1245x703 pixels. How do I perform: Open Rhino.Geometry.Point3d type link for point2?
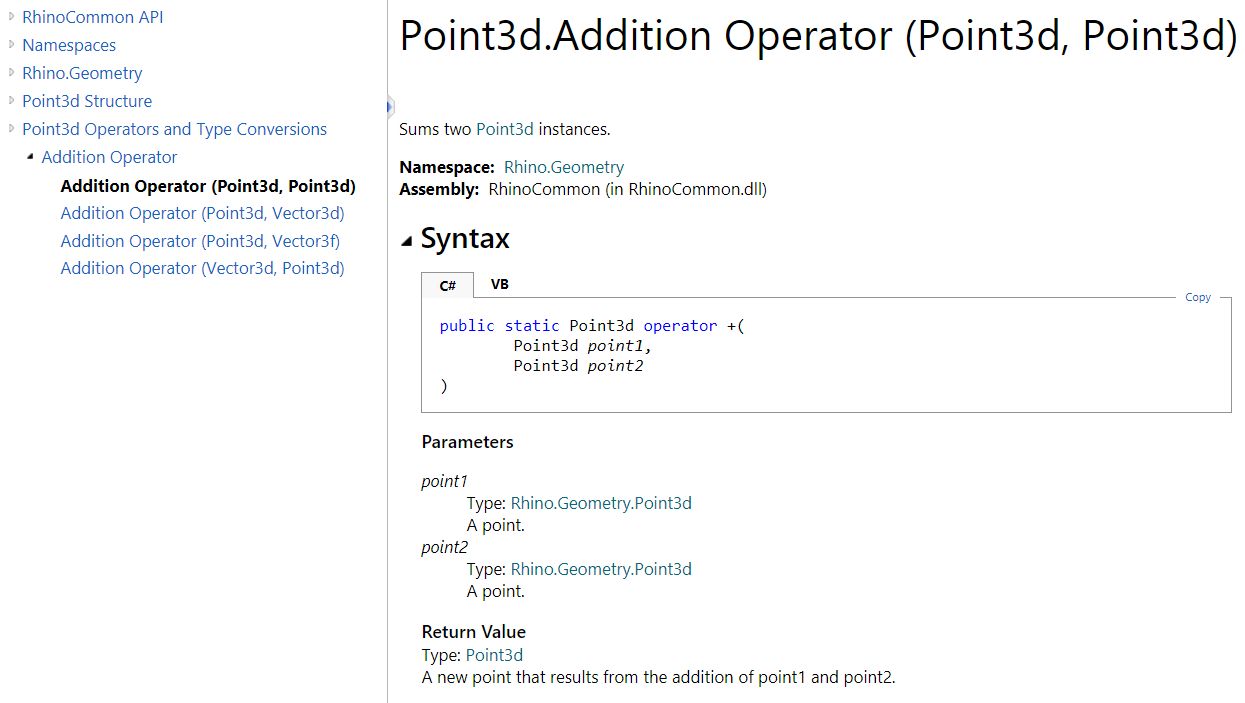pyautogui.click(x=600, y=569)
